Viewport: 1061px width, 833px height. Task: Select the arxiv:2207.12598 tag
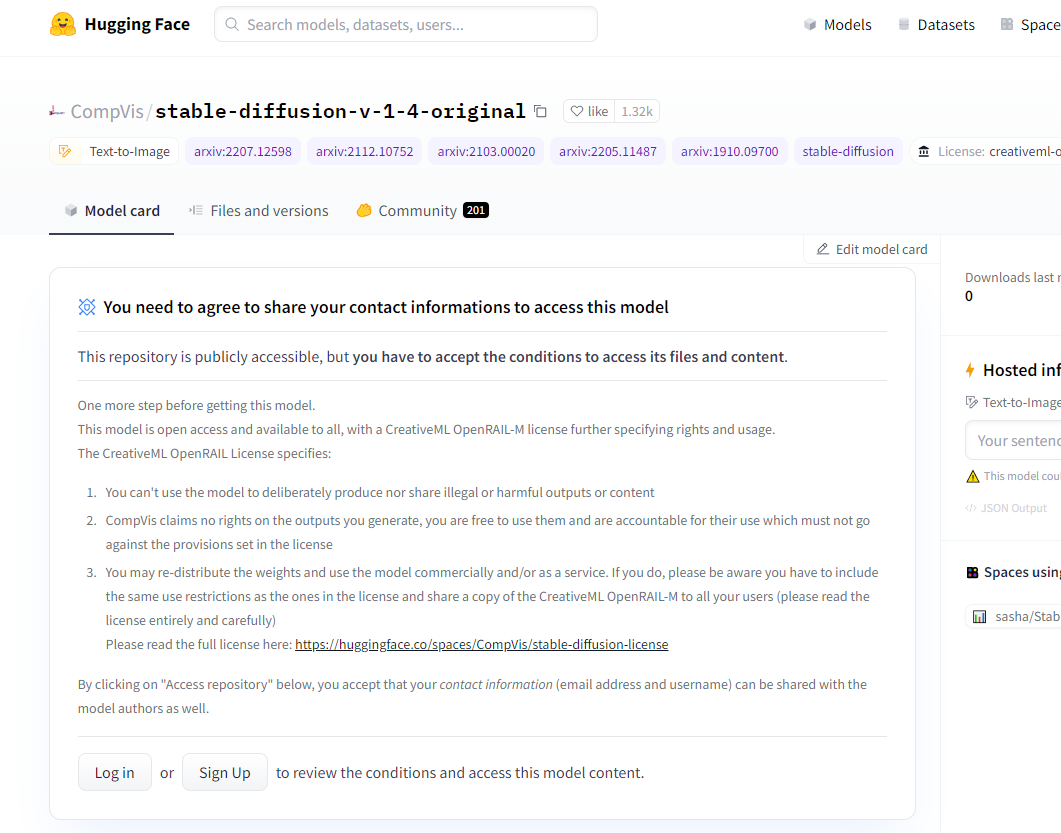pyautogui.click(x=243, y=151)
